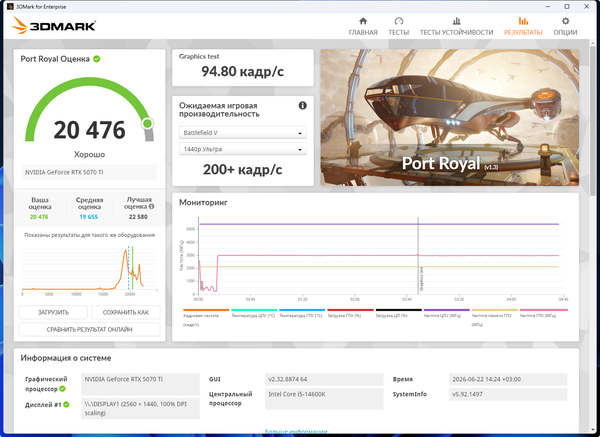Open the ГЛАВНАЯ home icon
The height and width of the screenshot is (437, 600).
click(363, 21)
